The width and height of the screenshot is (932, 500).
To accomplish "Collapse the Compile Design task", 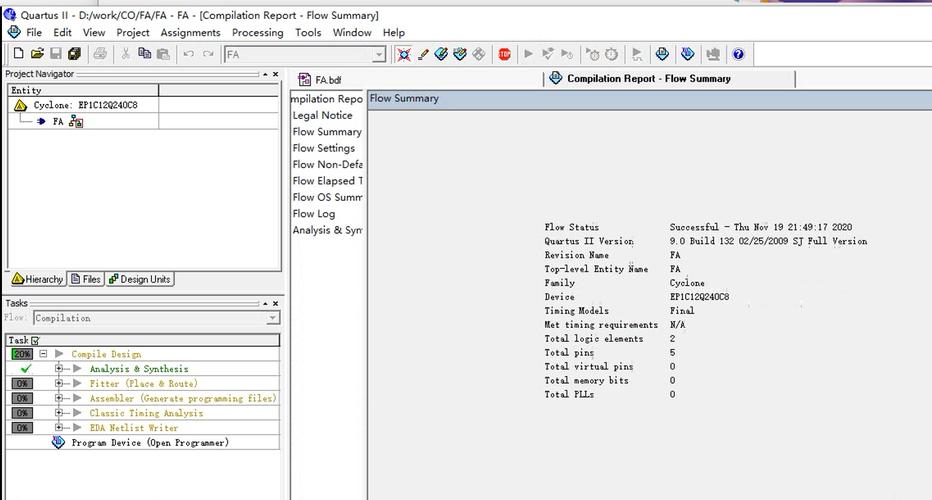I will [x=43, y=354].
